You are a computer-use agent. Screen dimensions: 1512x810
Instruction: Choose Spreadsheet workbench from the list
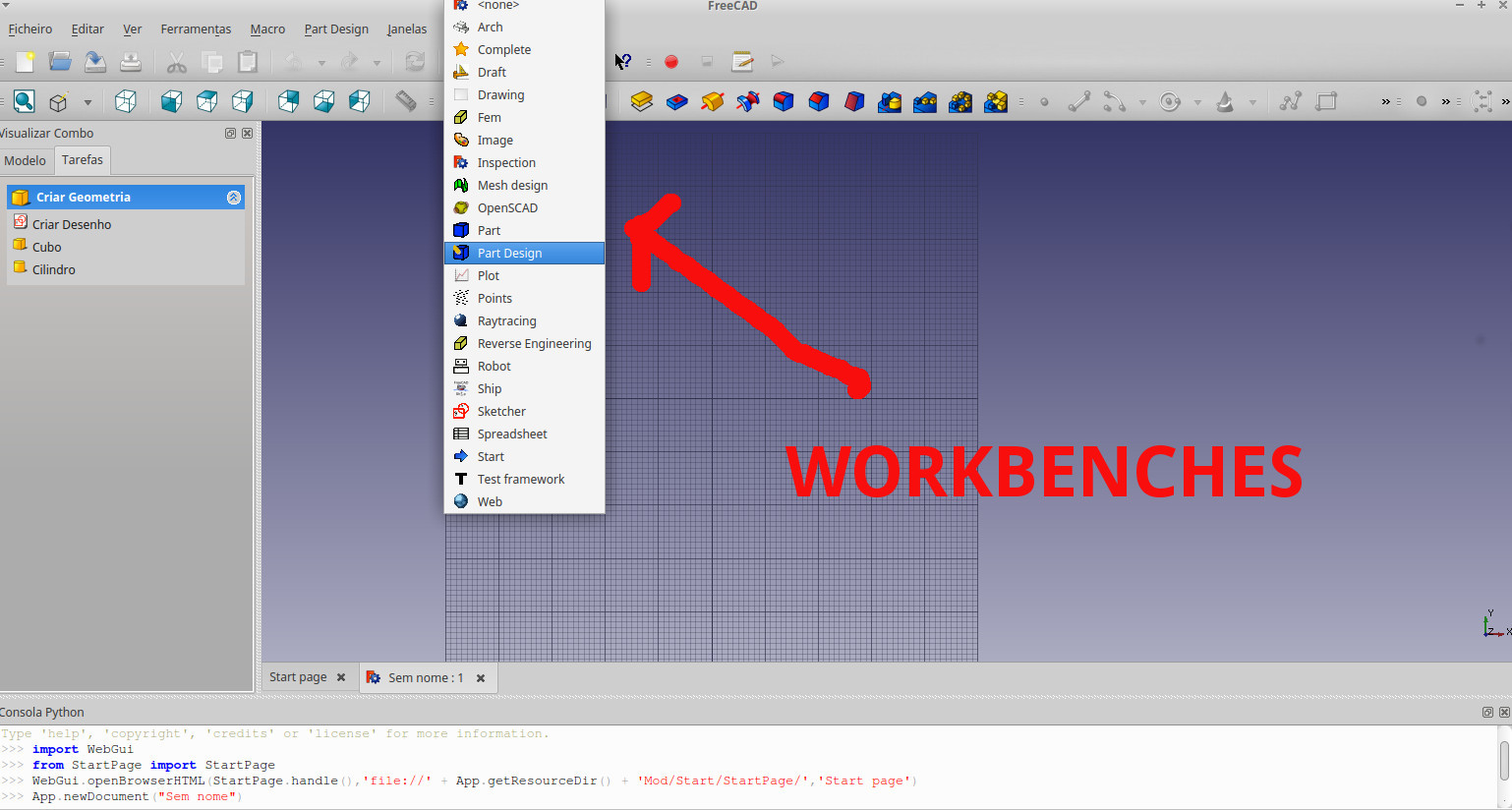pyautogui.click(x=524, y=434)
